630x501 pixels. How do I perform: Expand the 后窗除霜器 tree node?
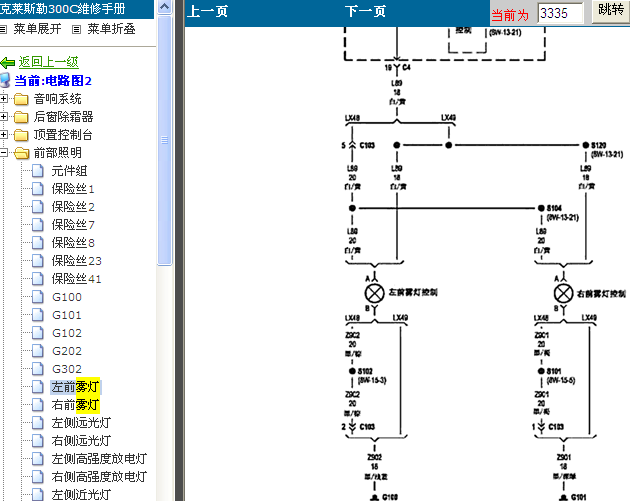pos(3,117)
